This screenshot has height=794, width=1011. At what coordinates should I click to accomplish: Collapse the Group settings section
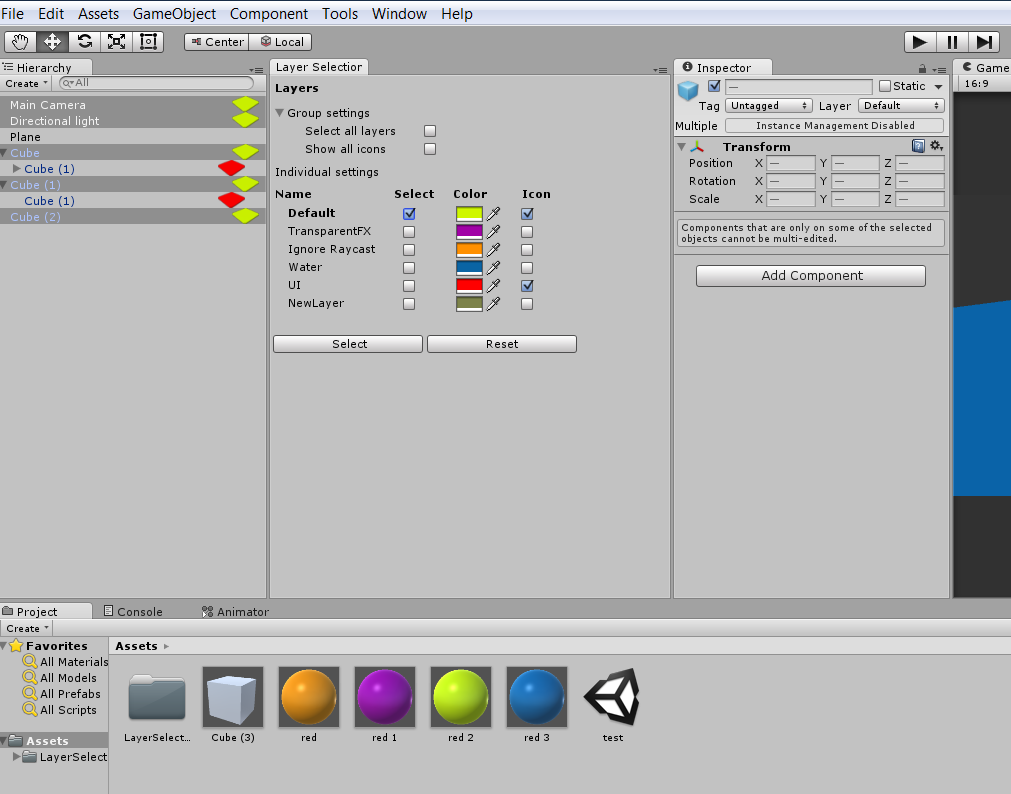coord(280,113)
